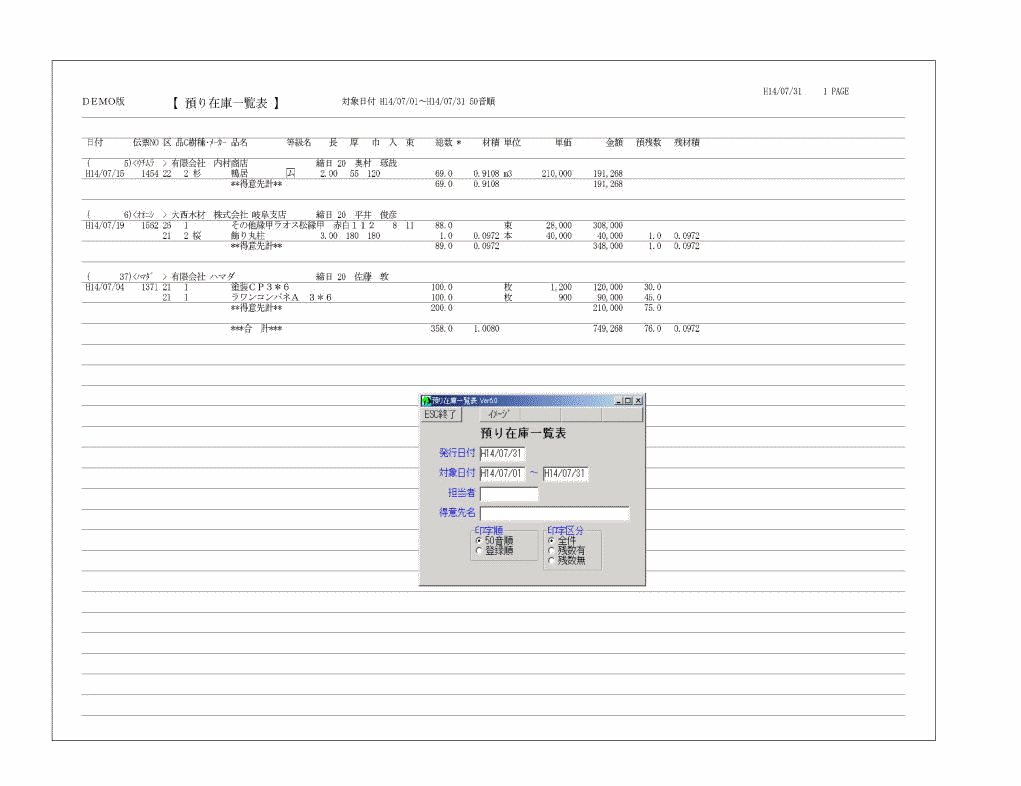Choose the 残数無 radio button

pyautogui.click(x=551, y=561)
